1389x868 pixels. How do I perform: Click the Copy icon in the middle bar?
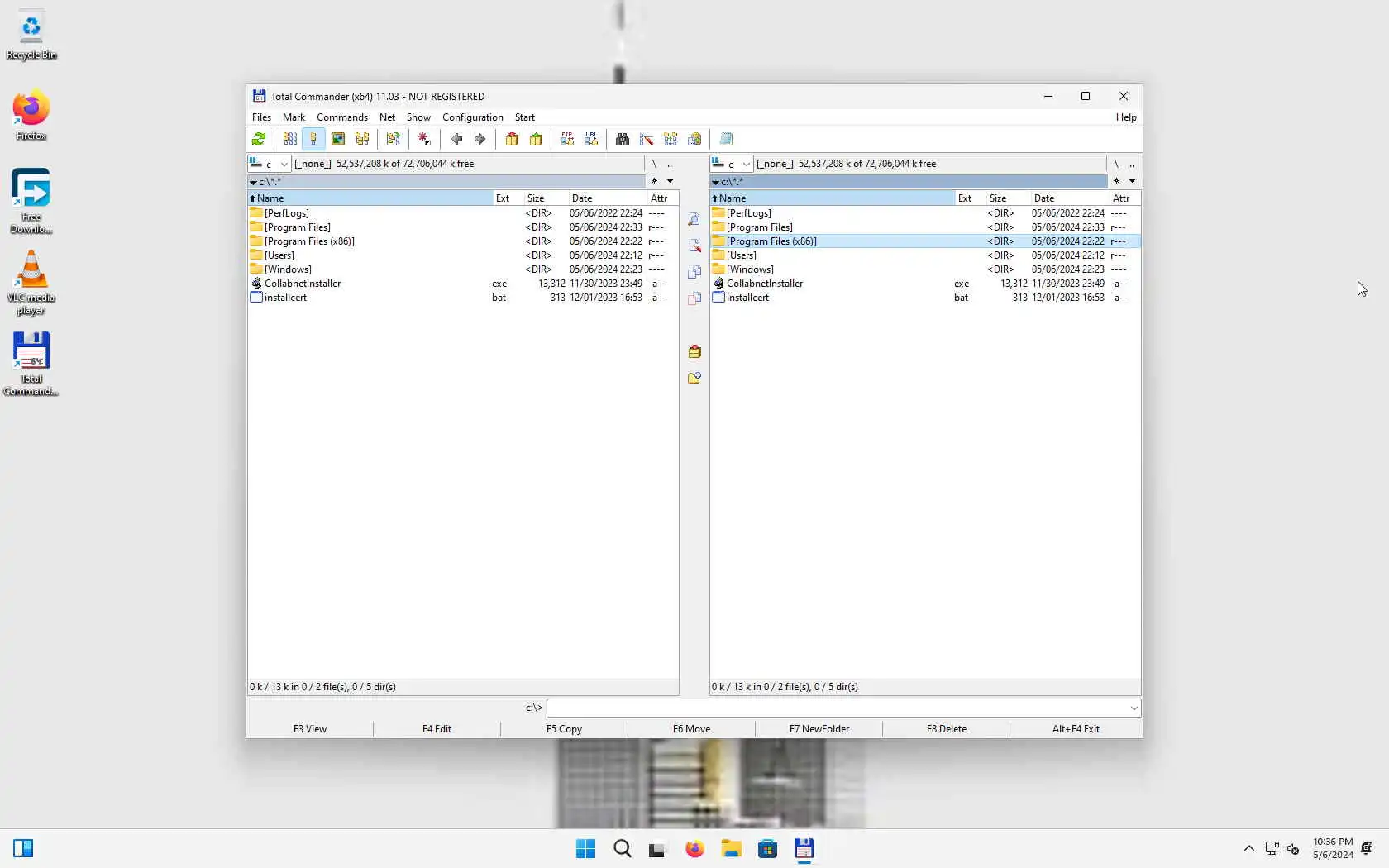694,272
